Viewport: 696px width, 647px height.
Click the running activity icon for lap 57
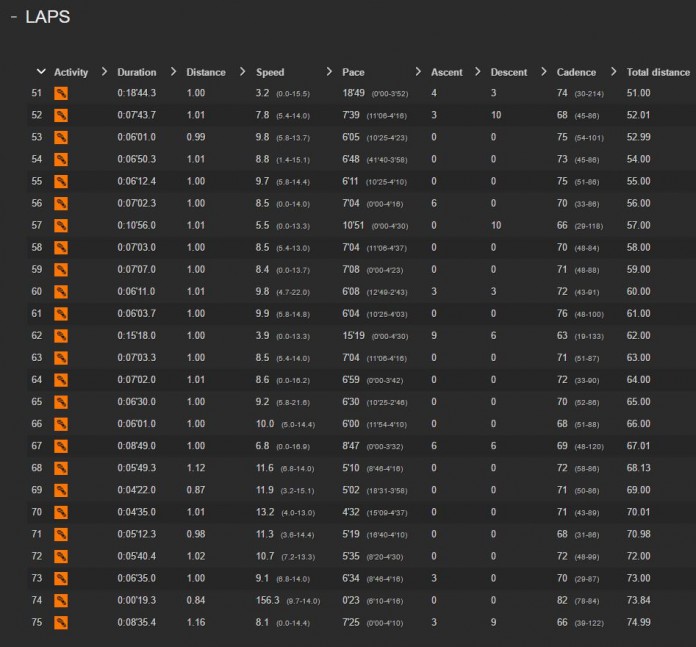[61, 225]
